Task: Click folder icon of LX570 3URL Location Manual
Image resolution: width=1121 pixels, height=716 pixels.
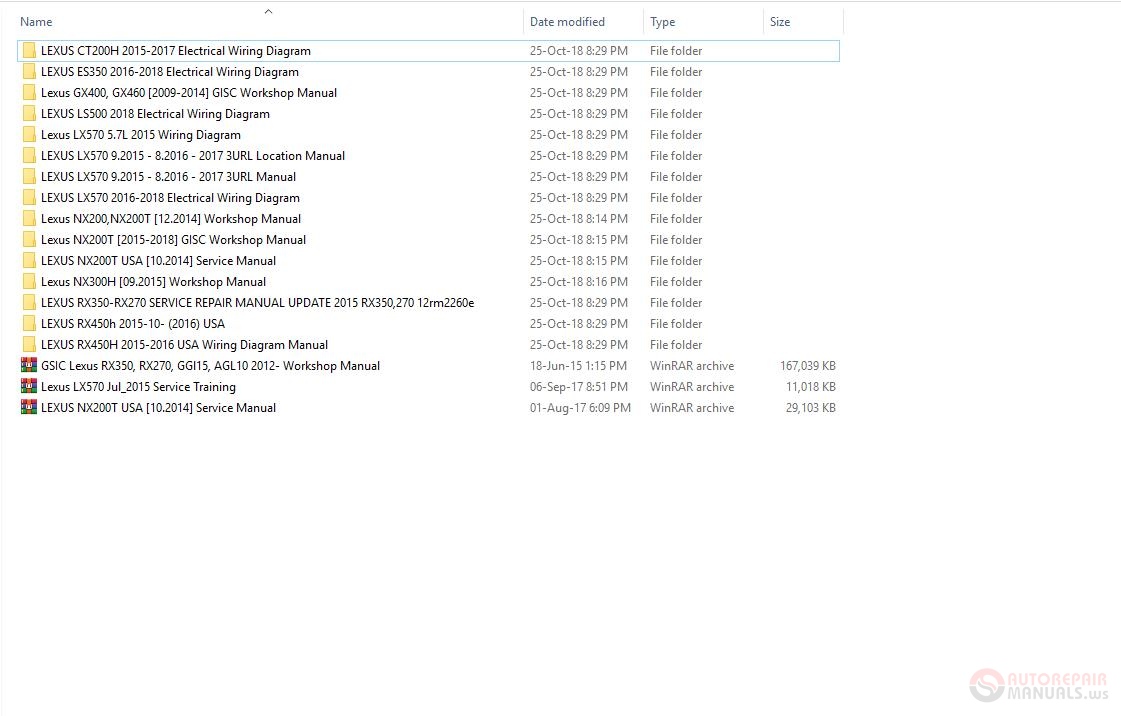Action: [29, 156]
